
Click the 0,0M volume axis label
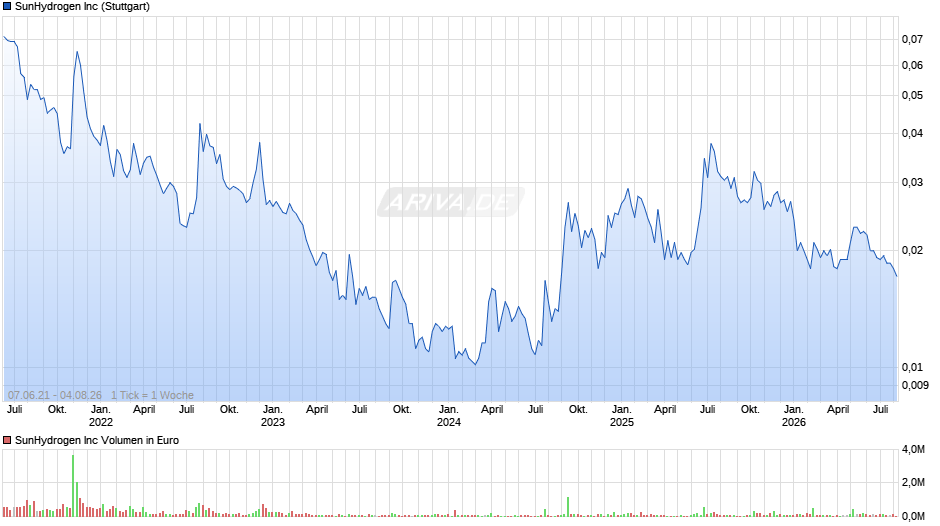click(x=913, y=516)
